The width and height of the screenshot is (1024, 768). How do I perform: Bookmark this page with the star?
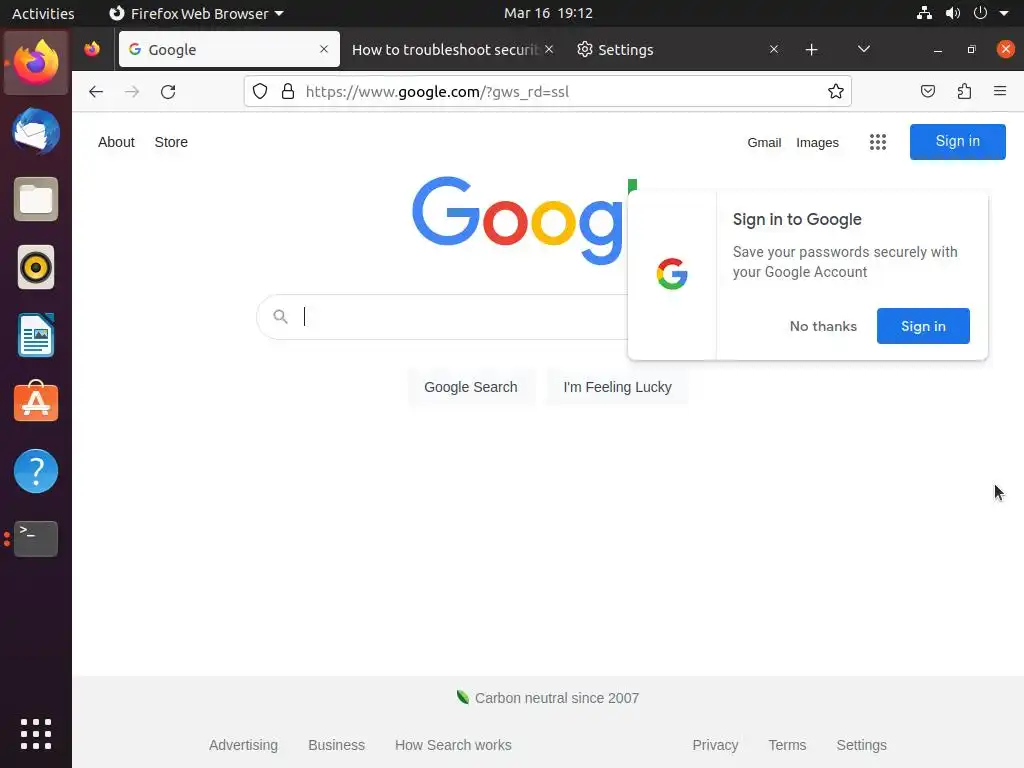(x=835, y=91)
